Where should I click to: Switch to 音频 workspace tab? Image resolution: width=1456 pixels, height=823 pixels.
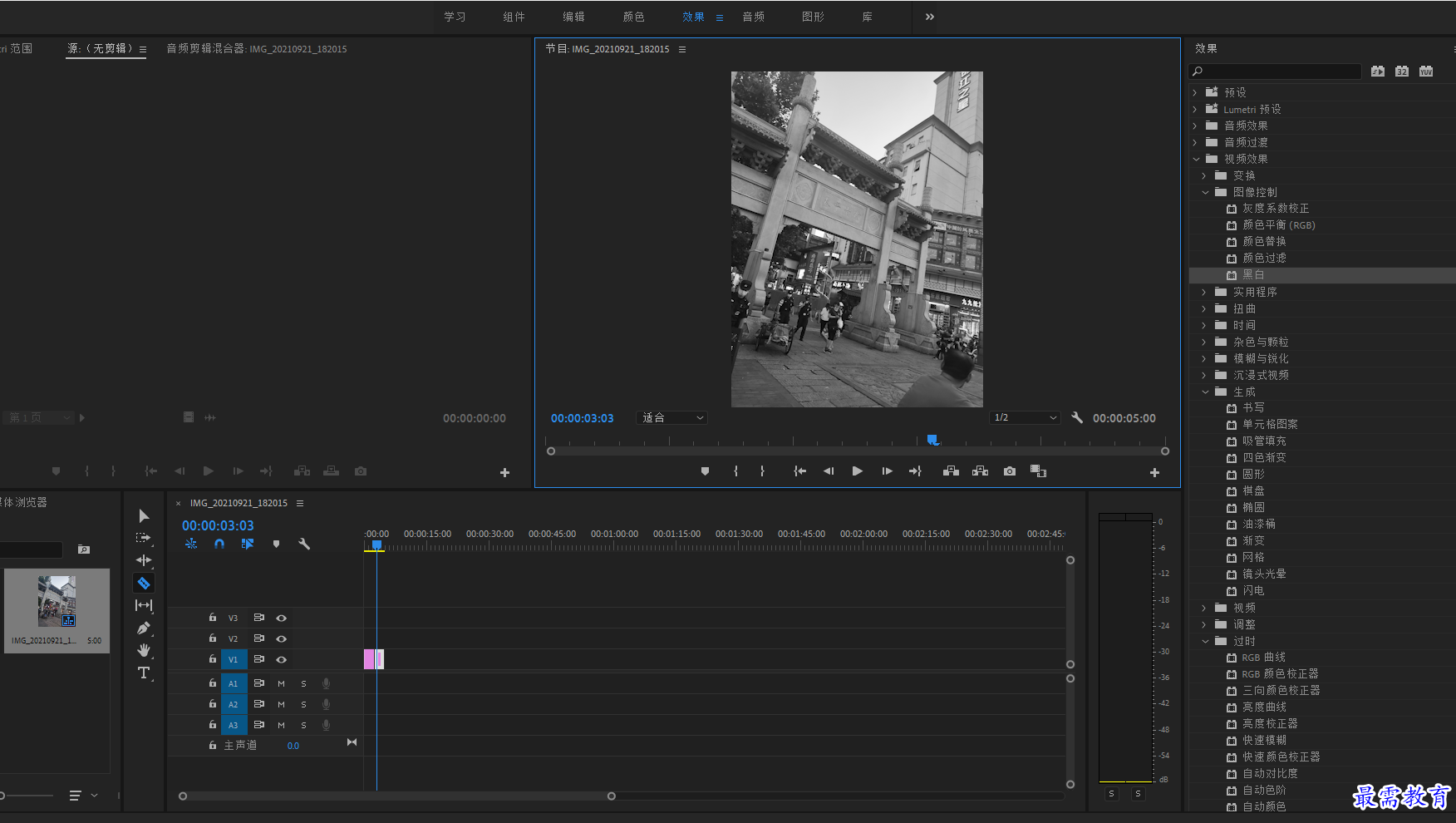[753, 17]
